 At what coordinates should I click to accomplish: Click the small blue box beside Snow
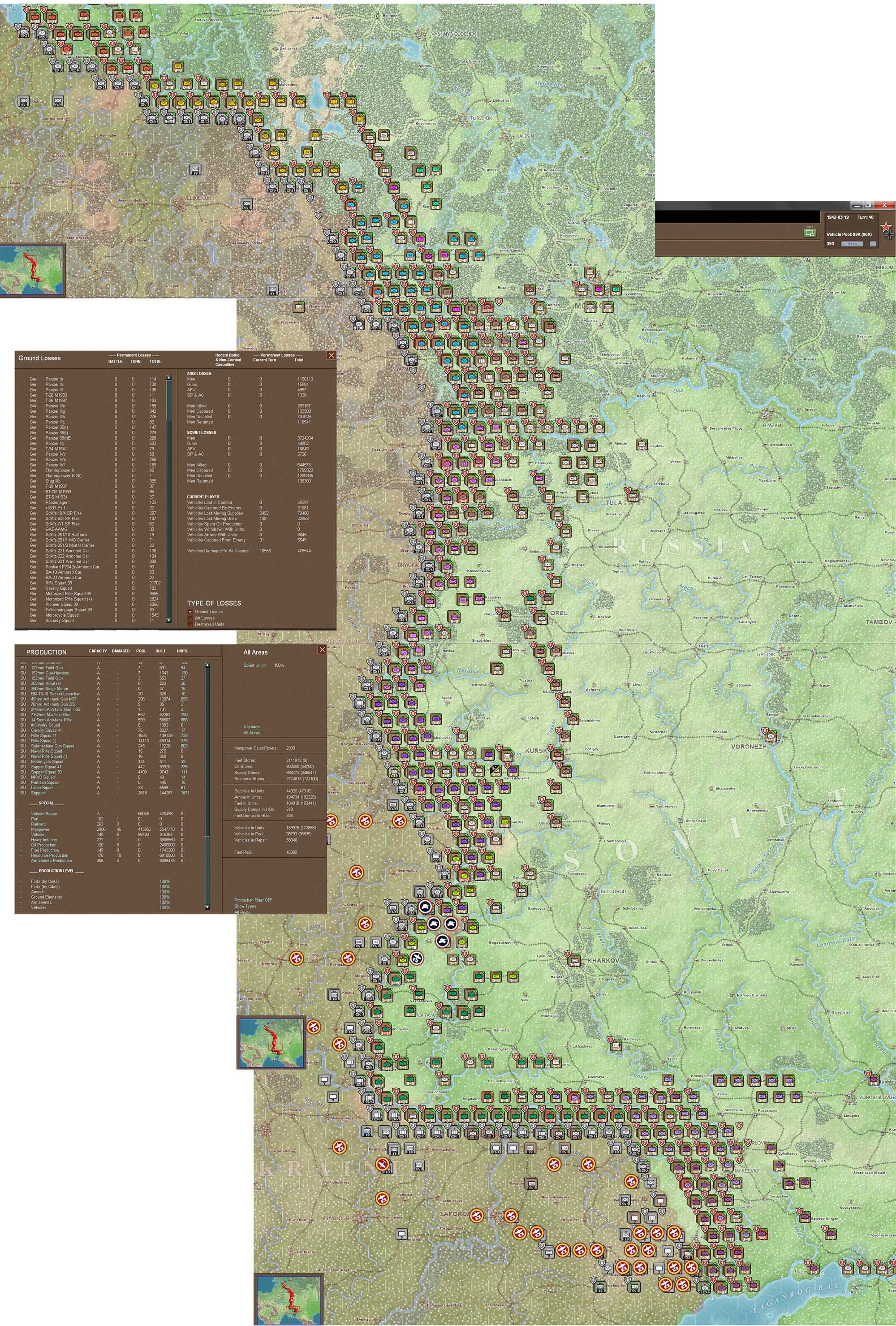click(x=873, y=244)
